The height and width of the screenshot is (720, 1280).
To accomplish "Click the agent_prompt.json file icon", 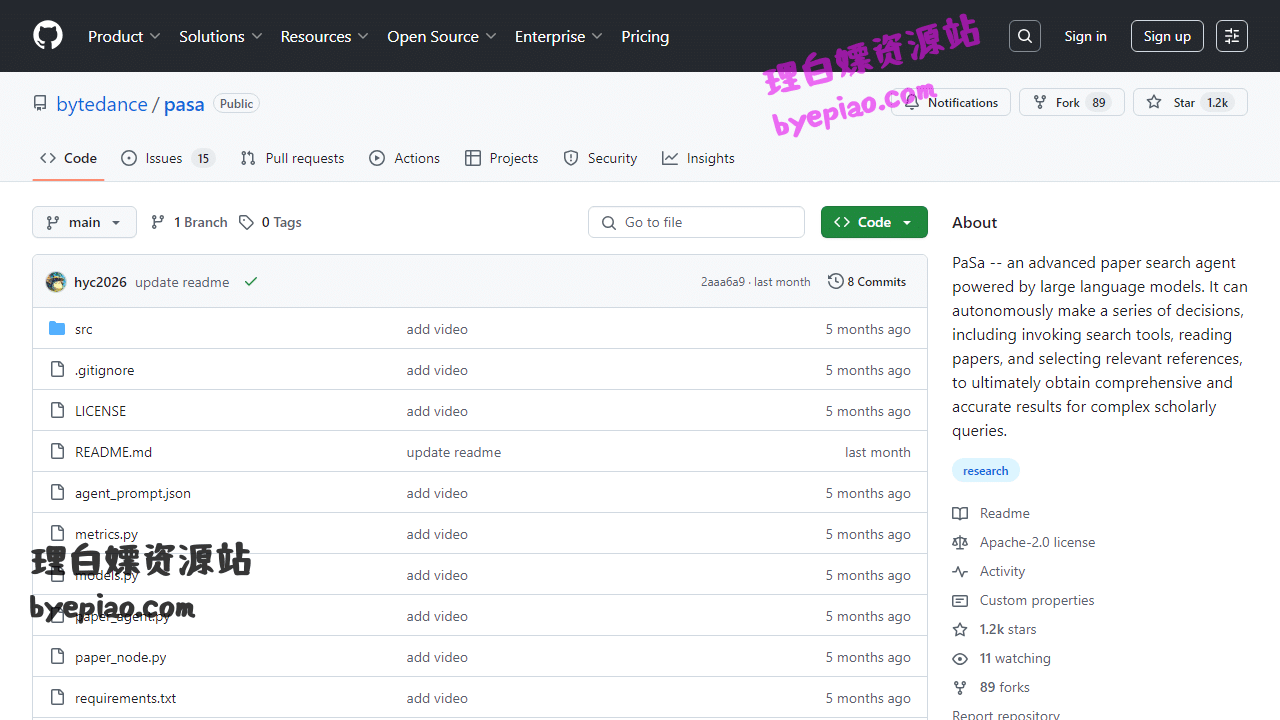I will pos(57,493).
